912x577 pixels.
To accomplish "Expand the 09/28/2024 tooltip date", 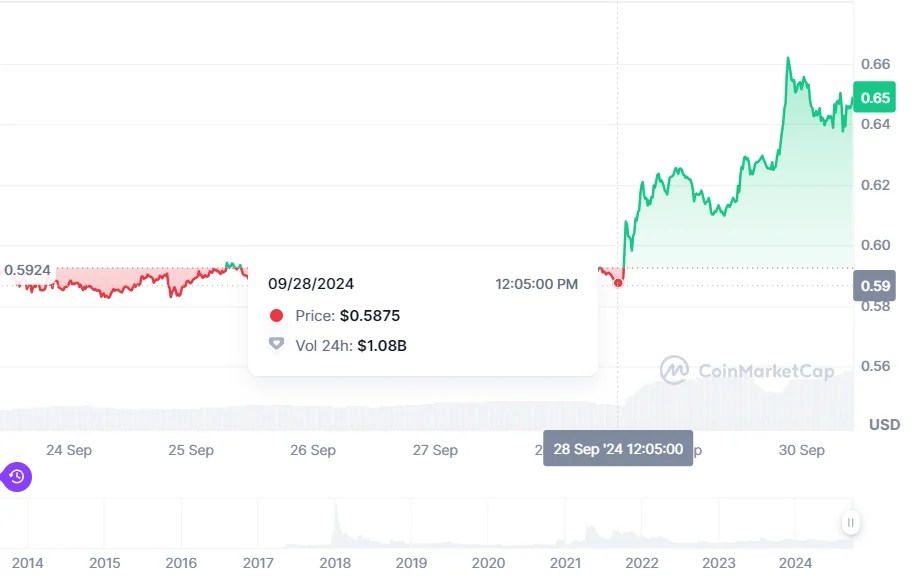I will (x=311, y=283).
